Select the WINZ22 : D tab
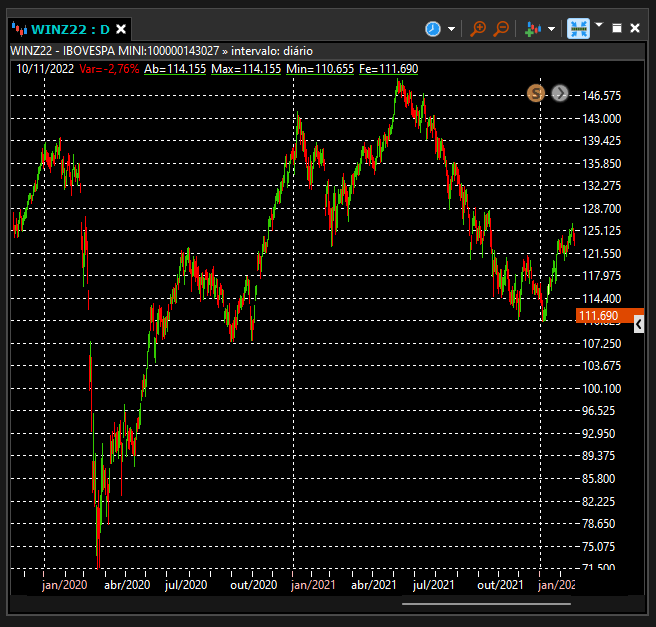Image resolution: width=656 pixels, height=627 pixels. point(70,29)
